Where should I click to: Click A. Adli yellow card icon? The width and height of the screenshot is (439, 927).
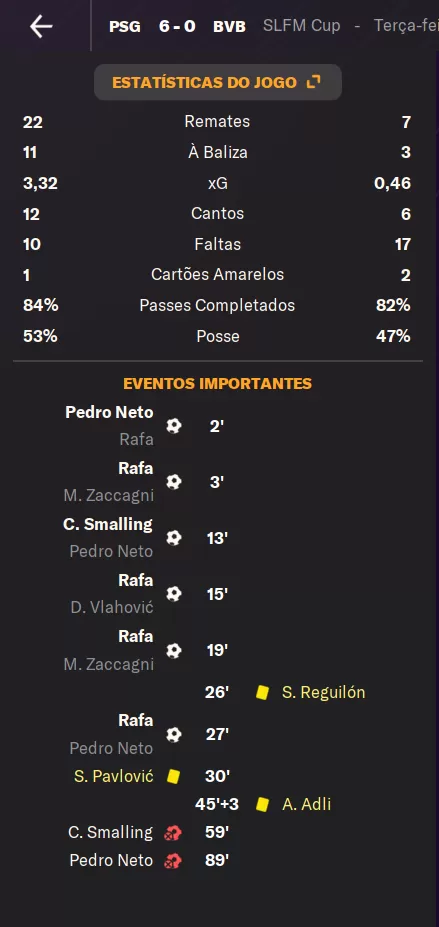263,805
